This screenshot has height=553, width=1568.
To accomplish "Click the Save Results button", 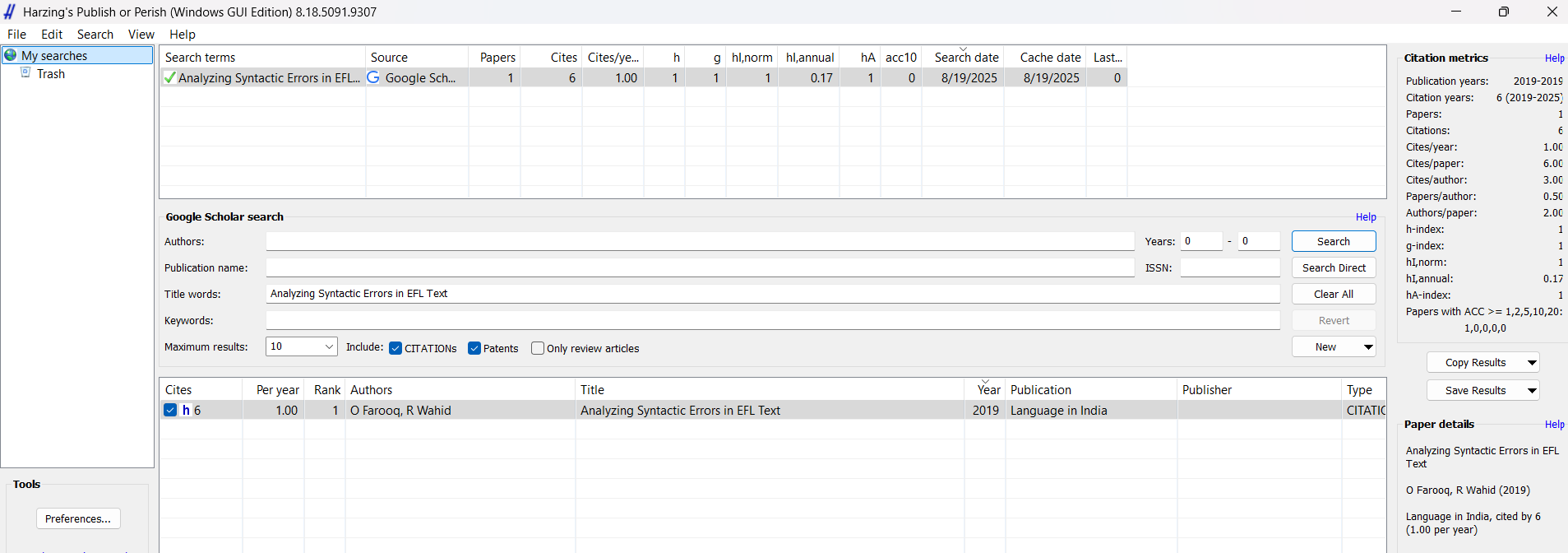I will tap(1475, 391).
